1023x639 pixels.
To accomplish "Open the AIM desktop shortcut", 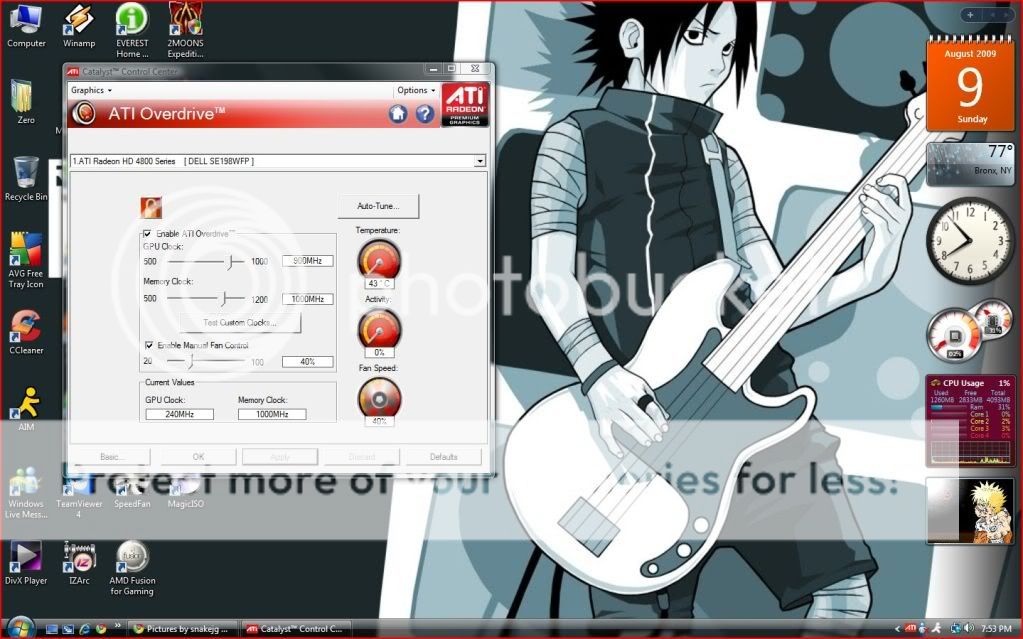I will [26, 409].
